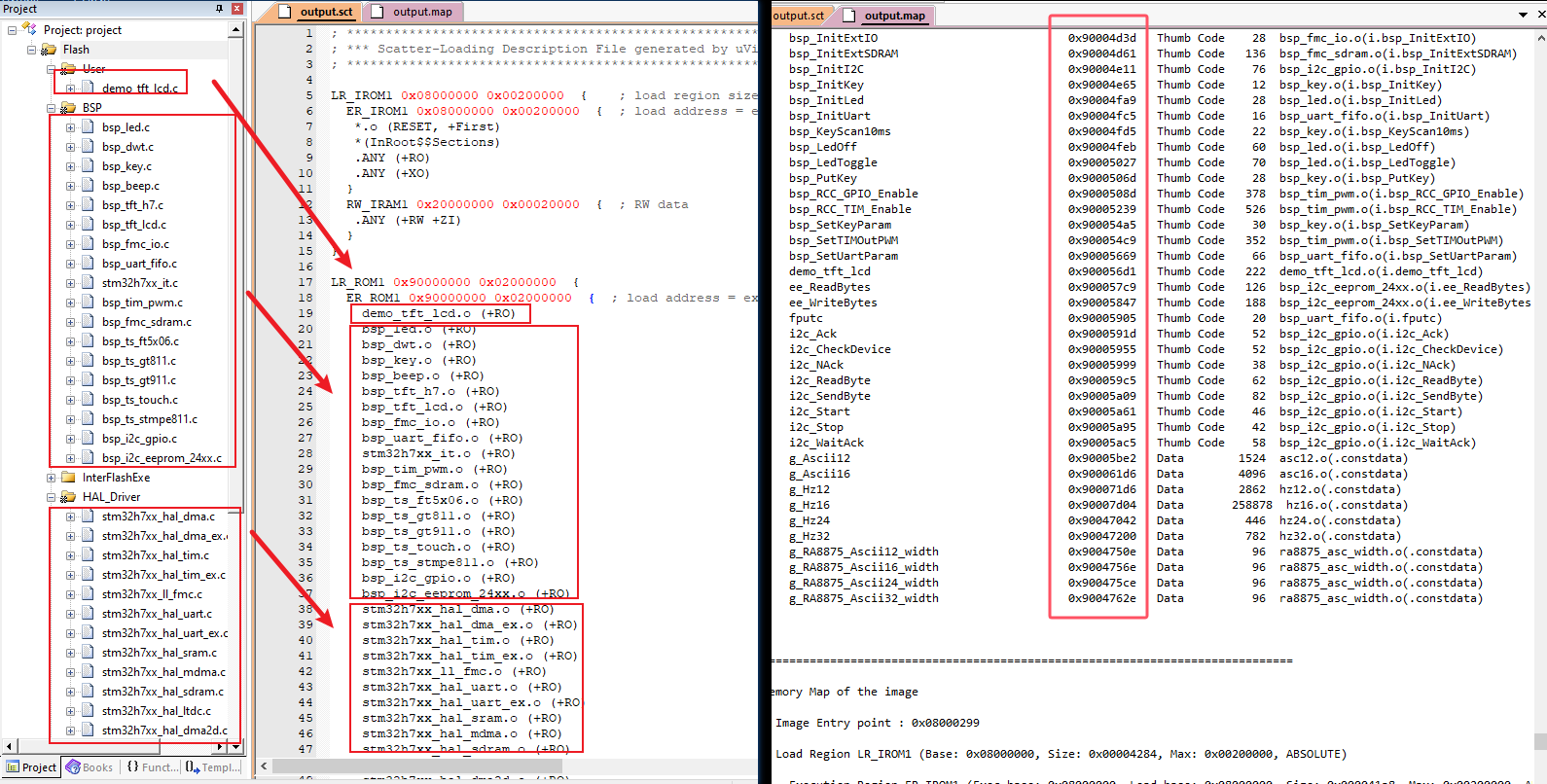Screen dimensions: 1547x784
Task: Click the HAL_Driver folder icon
Action: pos(68,497)
